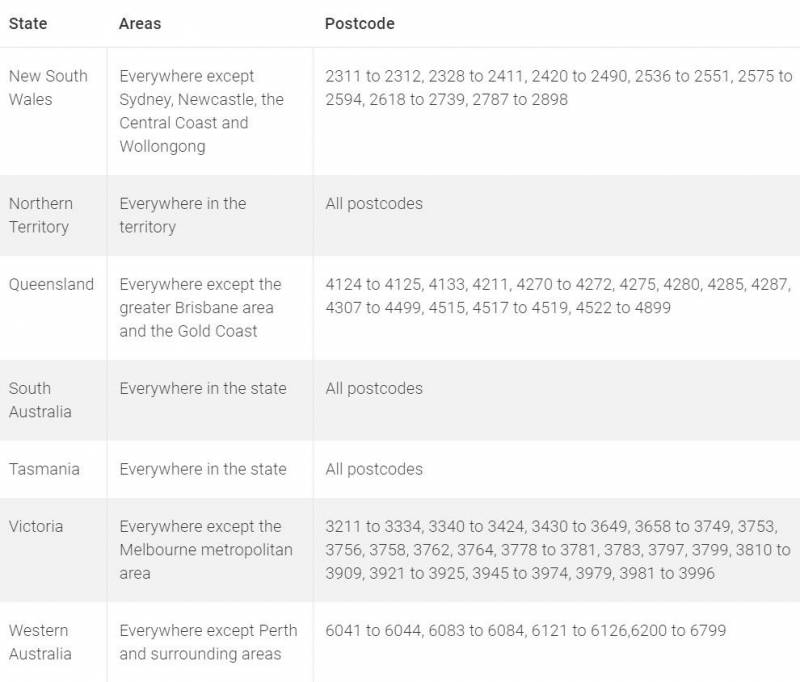This screenshot has height=682, width=800.
Task: Click the Victoria state cell
Action: (36, 526)
